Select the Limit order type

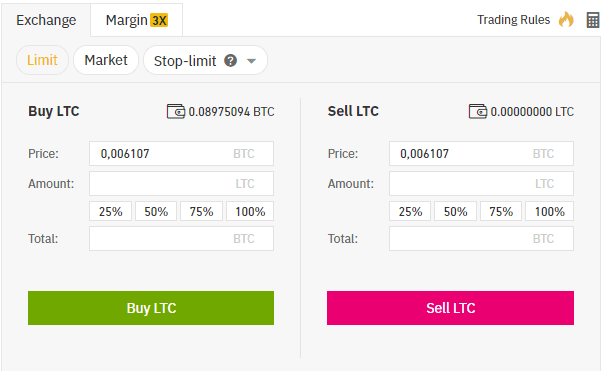(42, 60)
